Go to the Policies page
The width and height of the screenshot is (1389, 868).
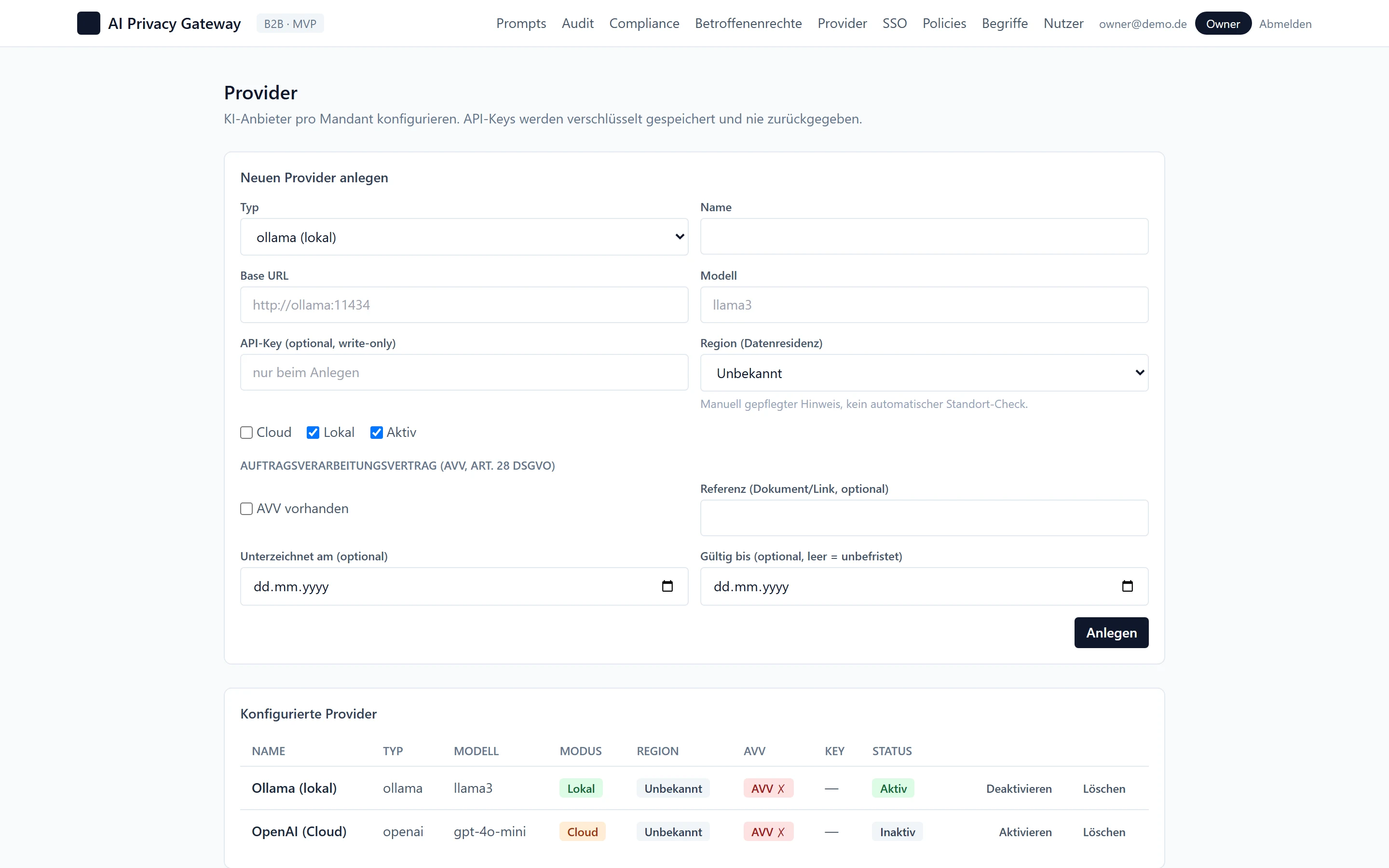(x=944, y=24)
